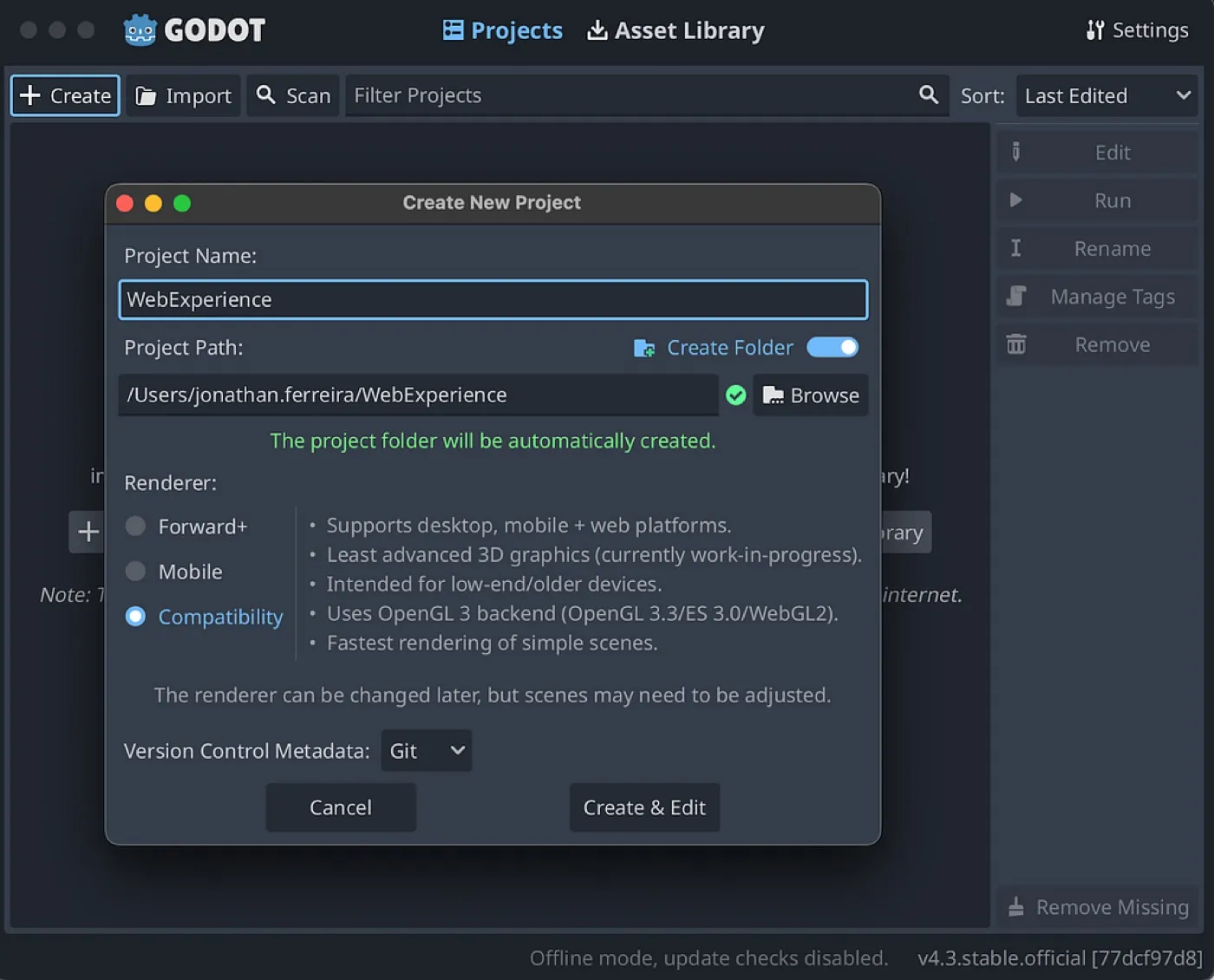Click the Create Folder icon
The height and width of the screenshot is (980, 1214).
point(644,348)
